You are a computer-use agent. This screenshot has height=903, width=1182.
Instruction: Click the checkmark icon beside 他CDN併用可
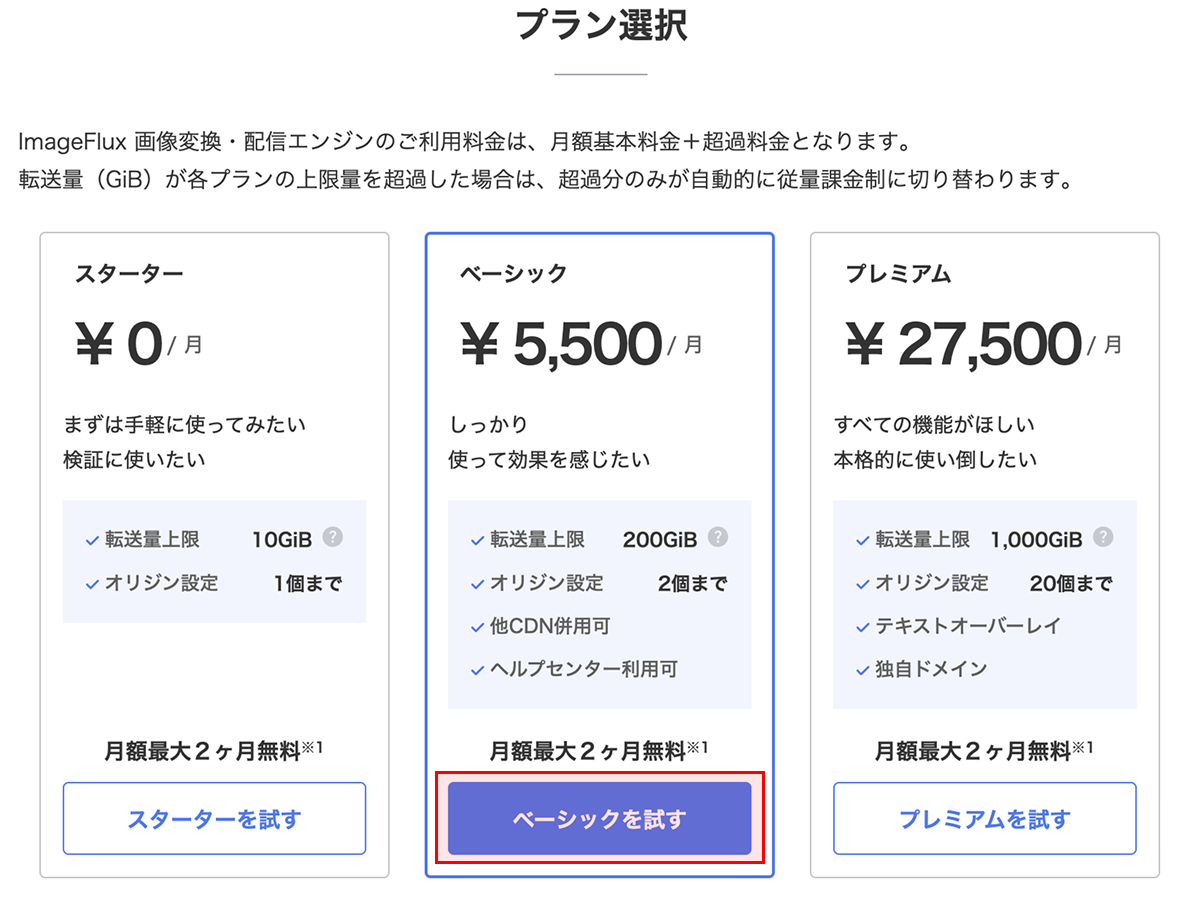[x=475, y=626]
